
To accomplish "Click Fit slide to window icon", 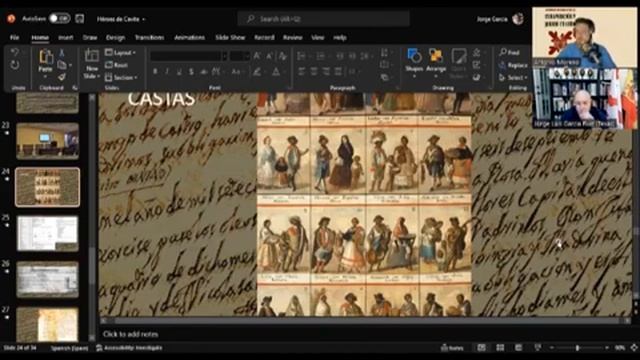I will 634,348.
